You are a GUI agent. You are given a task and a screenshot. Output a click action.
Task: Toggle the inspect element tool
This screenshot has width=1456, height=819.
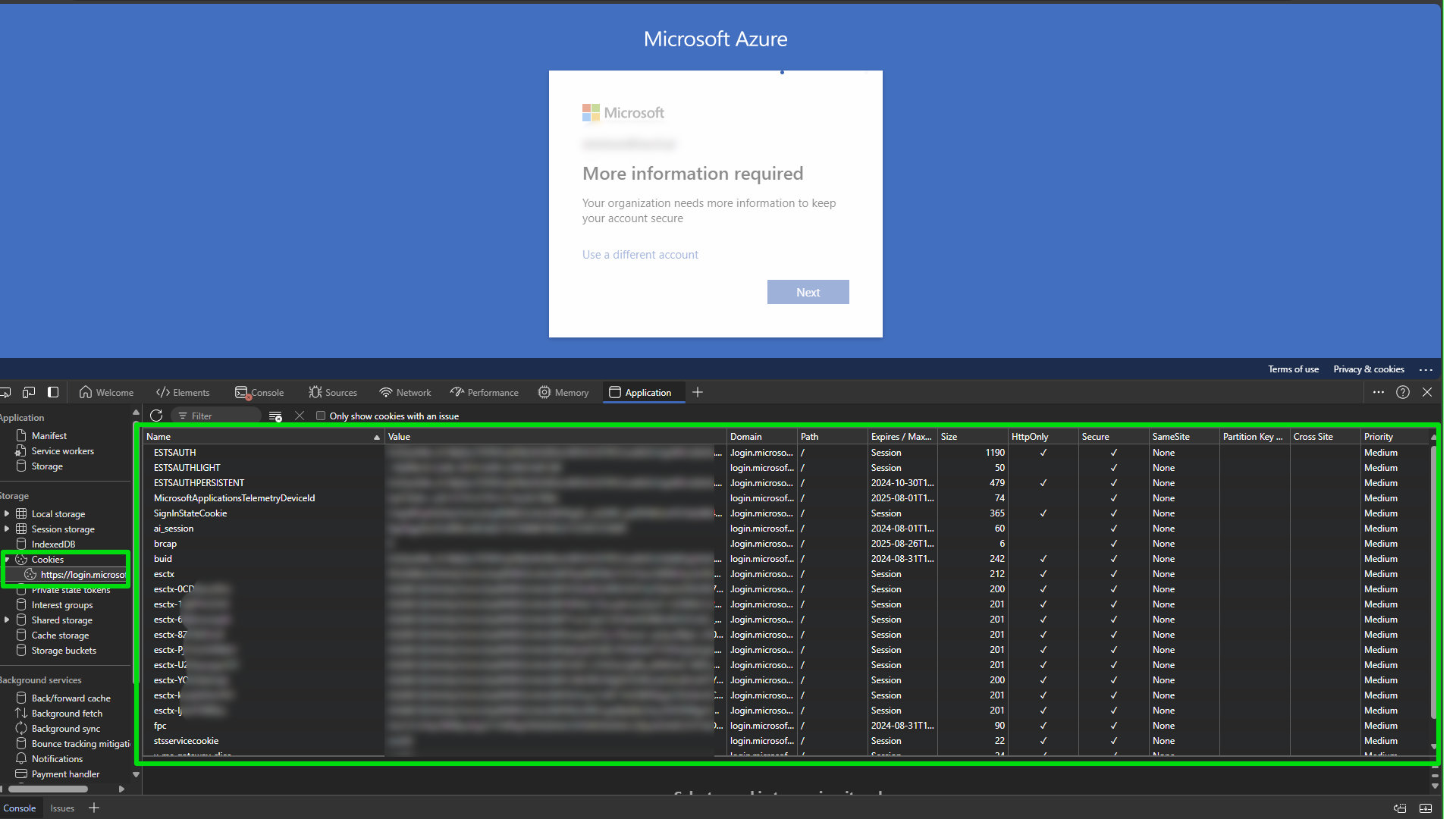click(5, 392)
